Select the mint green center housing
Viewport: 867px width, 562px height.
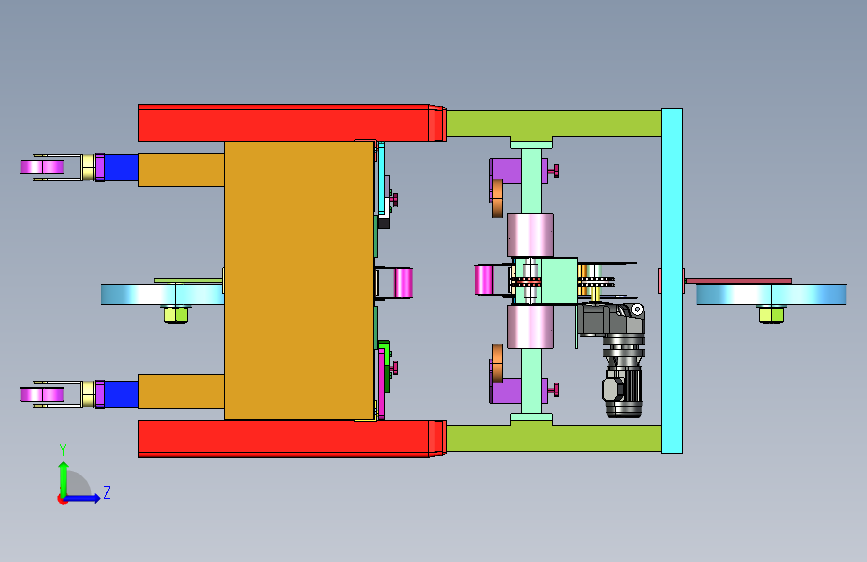click(558, 280)
